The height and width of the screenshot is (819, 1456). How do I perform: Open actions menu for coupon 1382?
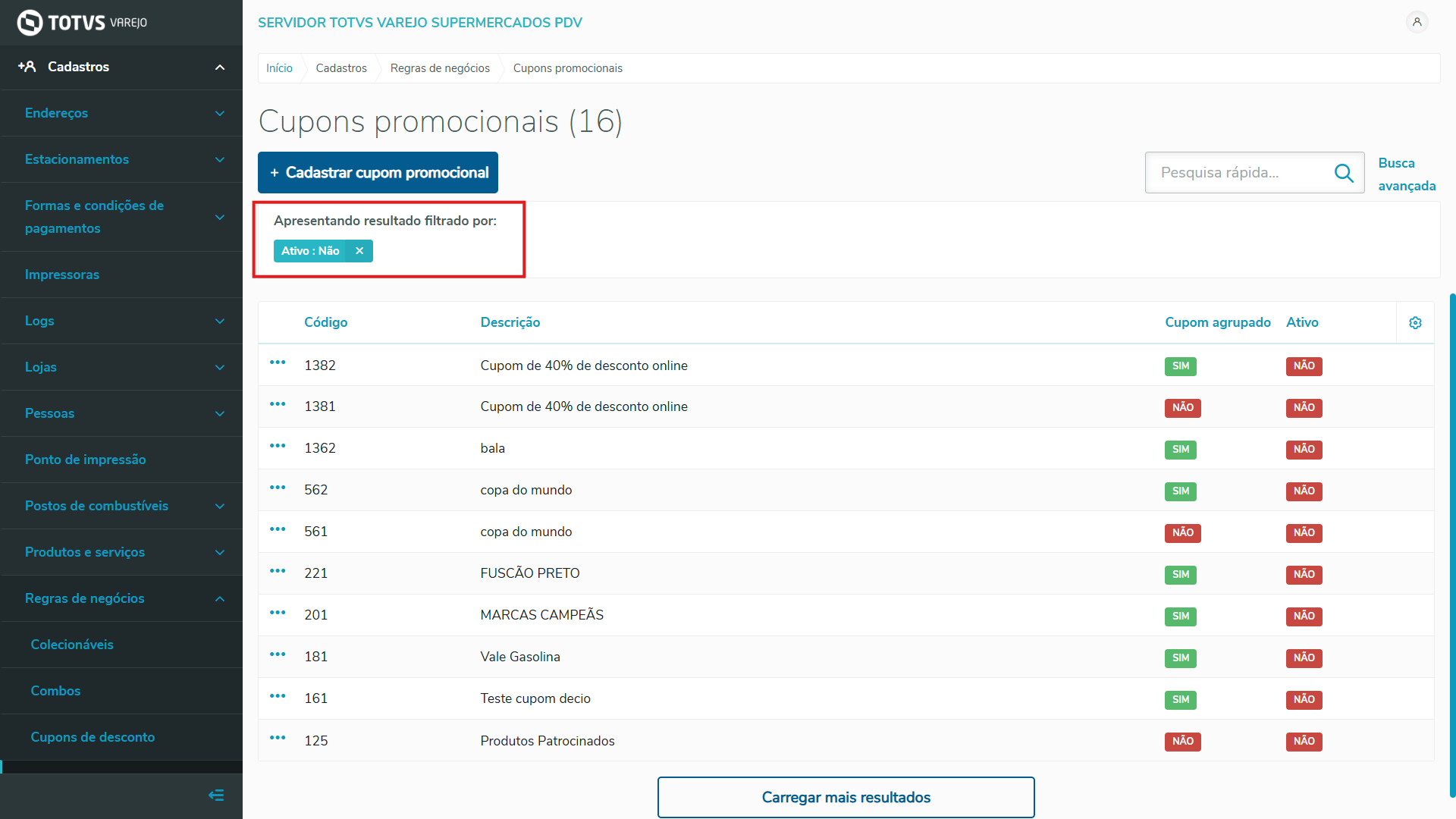(x=278, y=363)
